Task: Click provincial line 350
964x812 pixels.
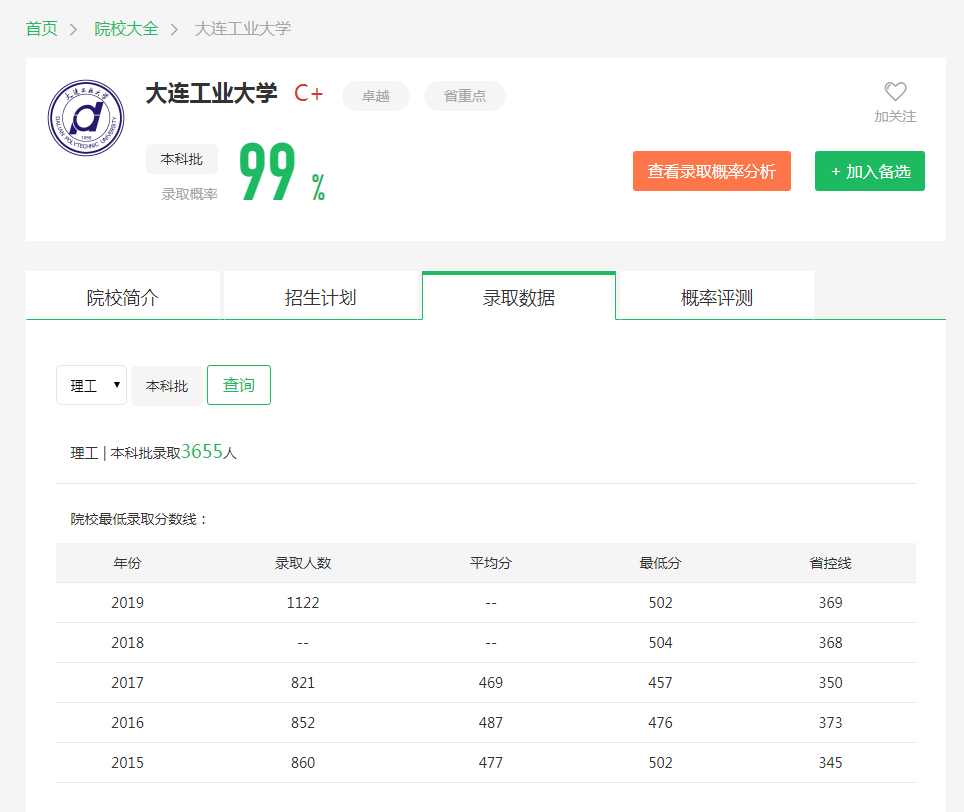Action: coord(831,683)
